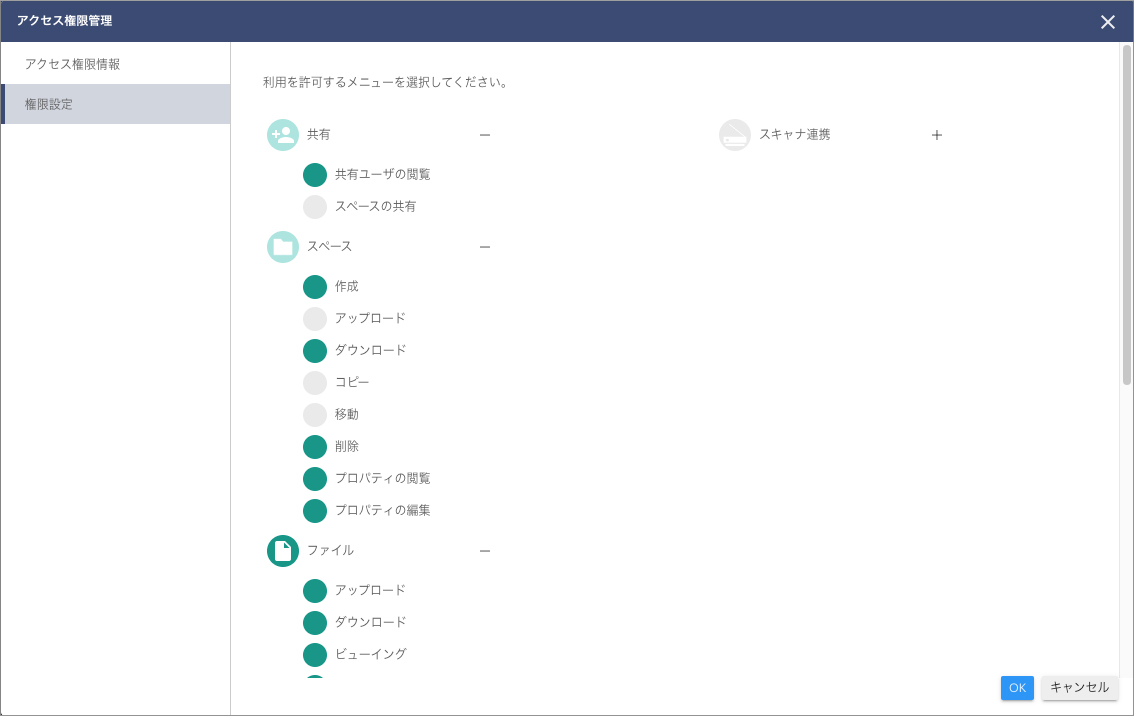Collapse the ファイル permission group
Screen dimensions: 1134x716
coord(485,550)
